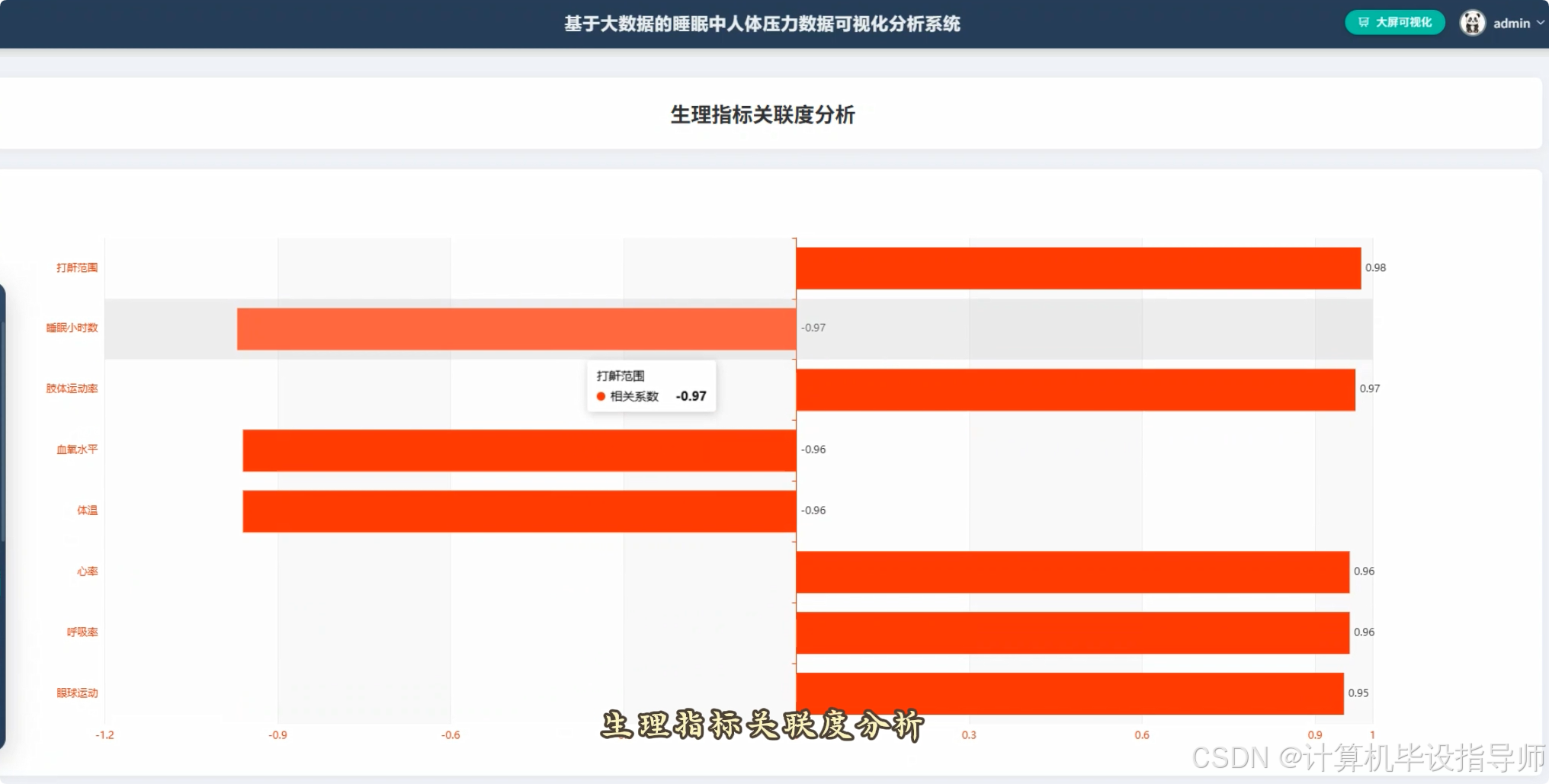Click the 肢体运动率 bar with value 0.97

(x=1076, y=390)
